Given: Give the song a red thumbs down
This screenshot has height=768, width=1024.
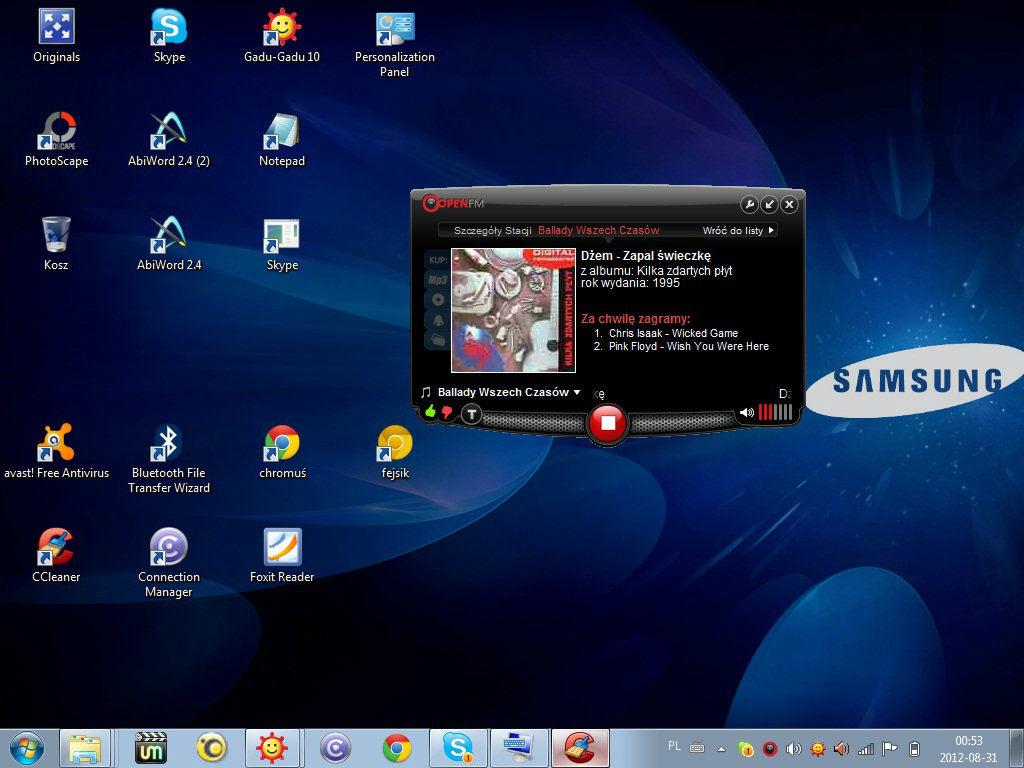Looking at the screenshot, I should tap(447, 412).
